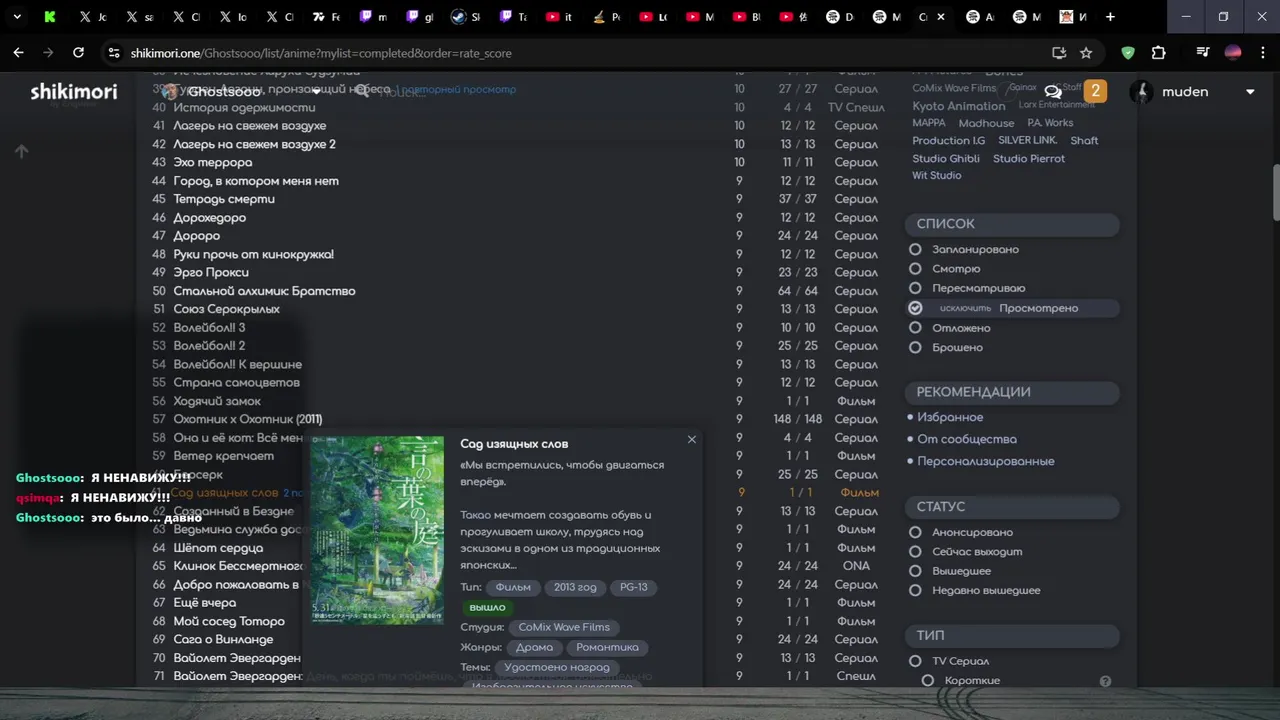Screen dimensions: 1280x720
Task: Open От сообщества recommendations link
Action: click(x=967, y=439)
